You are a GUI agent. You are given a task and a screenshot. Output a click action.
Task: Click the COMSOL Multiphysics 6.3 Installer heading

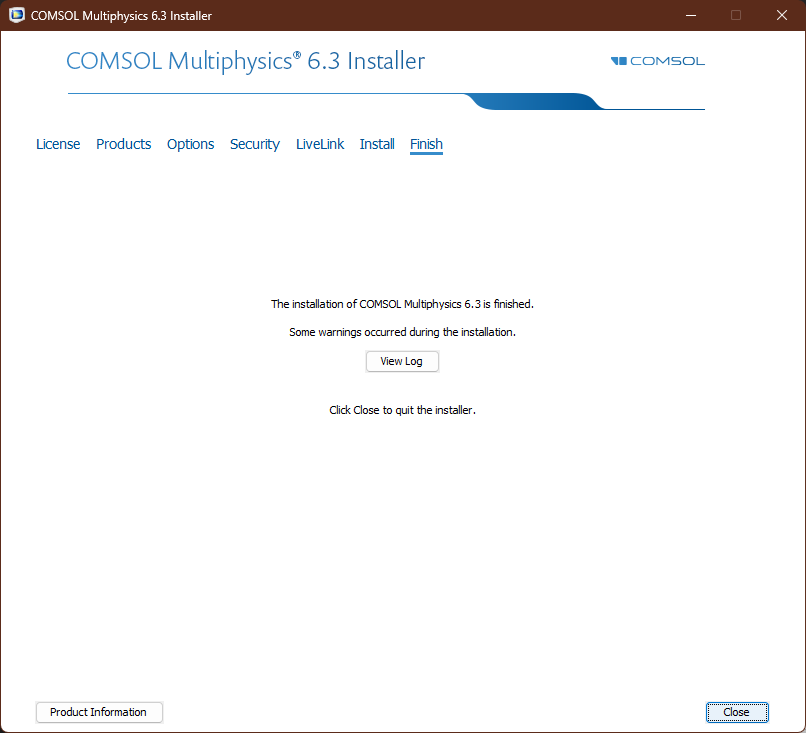coord(246,61)
